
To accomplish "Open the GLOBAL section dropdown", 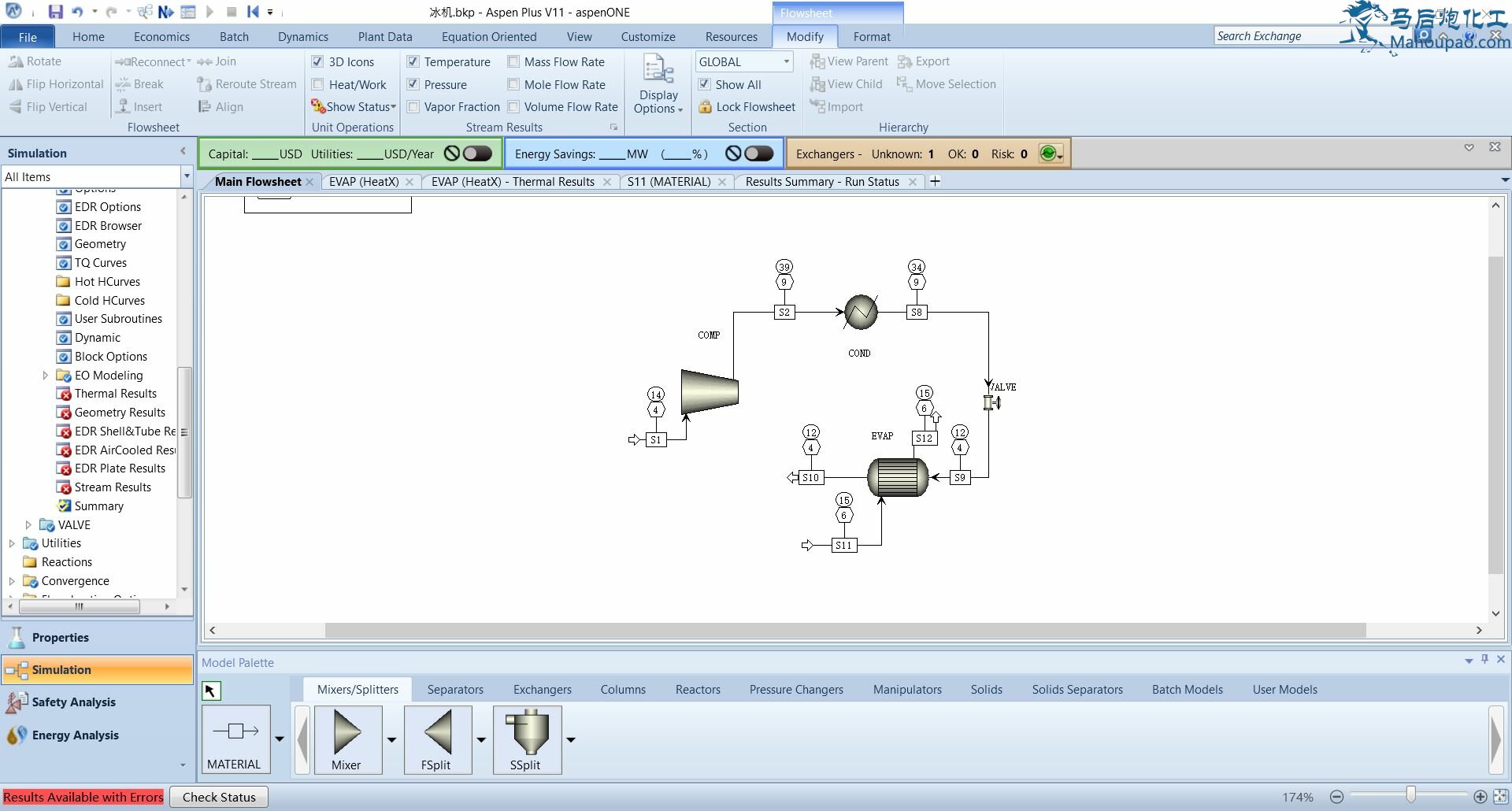I will tap(786, 61).
